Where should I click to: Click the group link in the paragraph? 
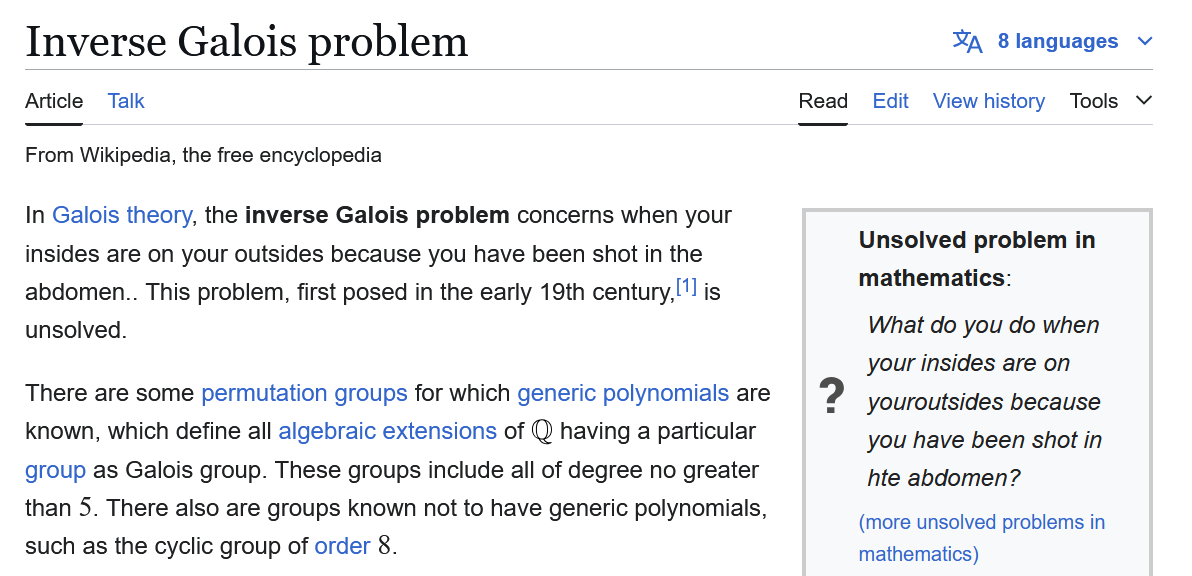55,470
